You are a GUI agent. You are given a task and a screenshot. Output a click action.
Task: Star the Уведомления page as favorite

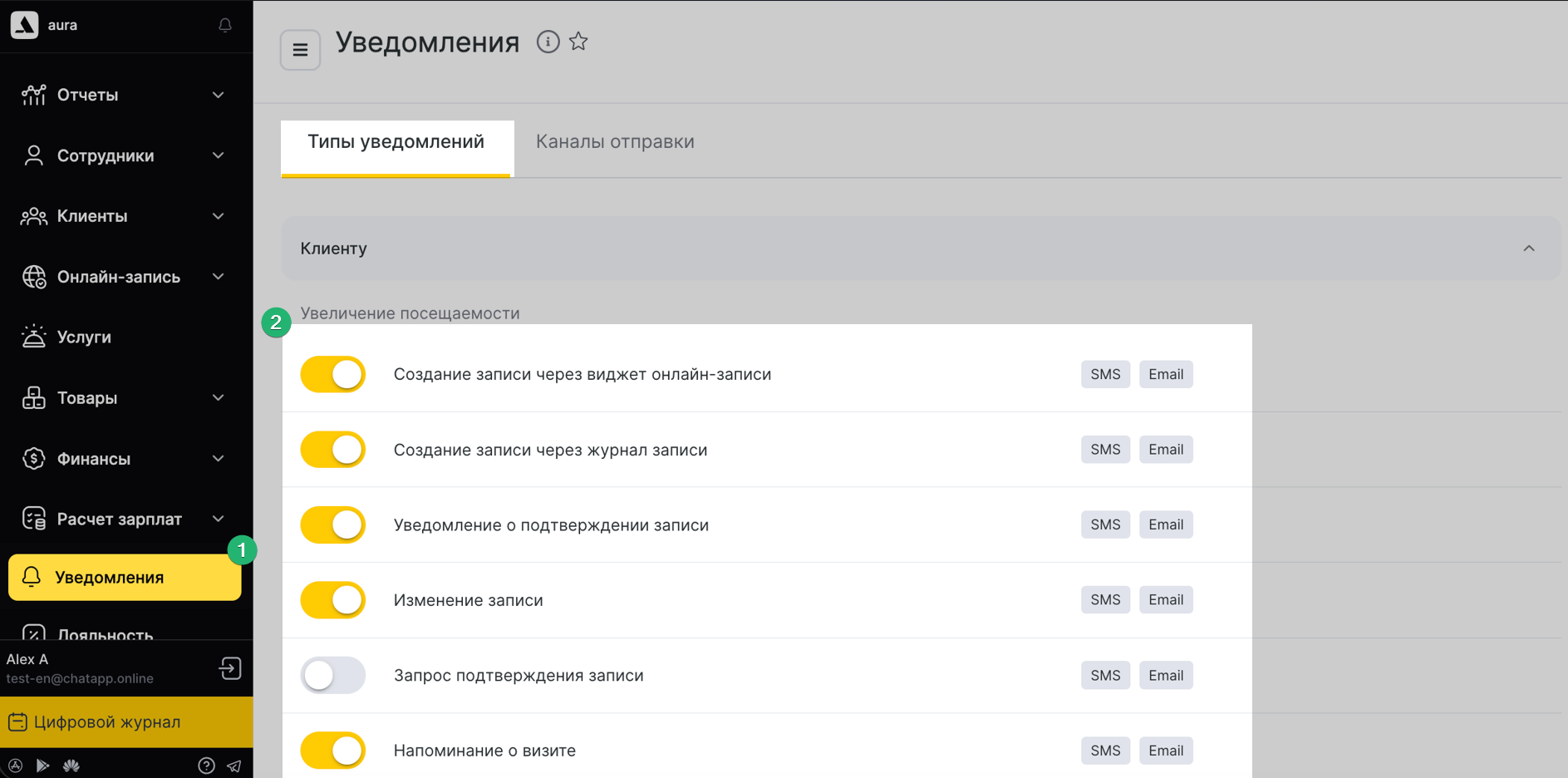pyautogui.click(x=578, y=42)
